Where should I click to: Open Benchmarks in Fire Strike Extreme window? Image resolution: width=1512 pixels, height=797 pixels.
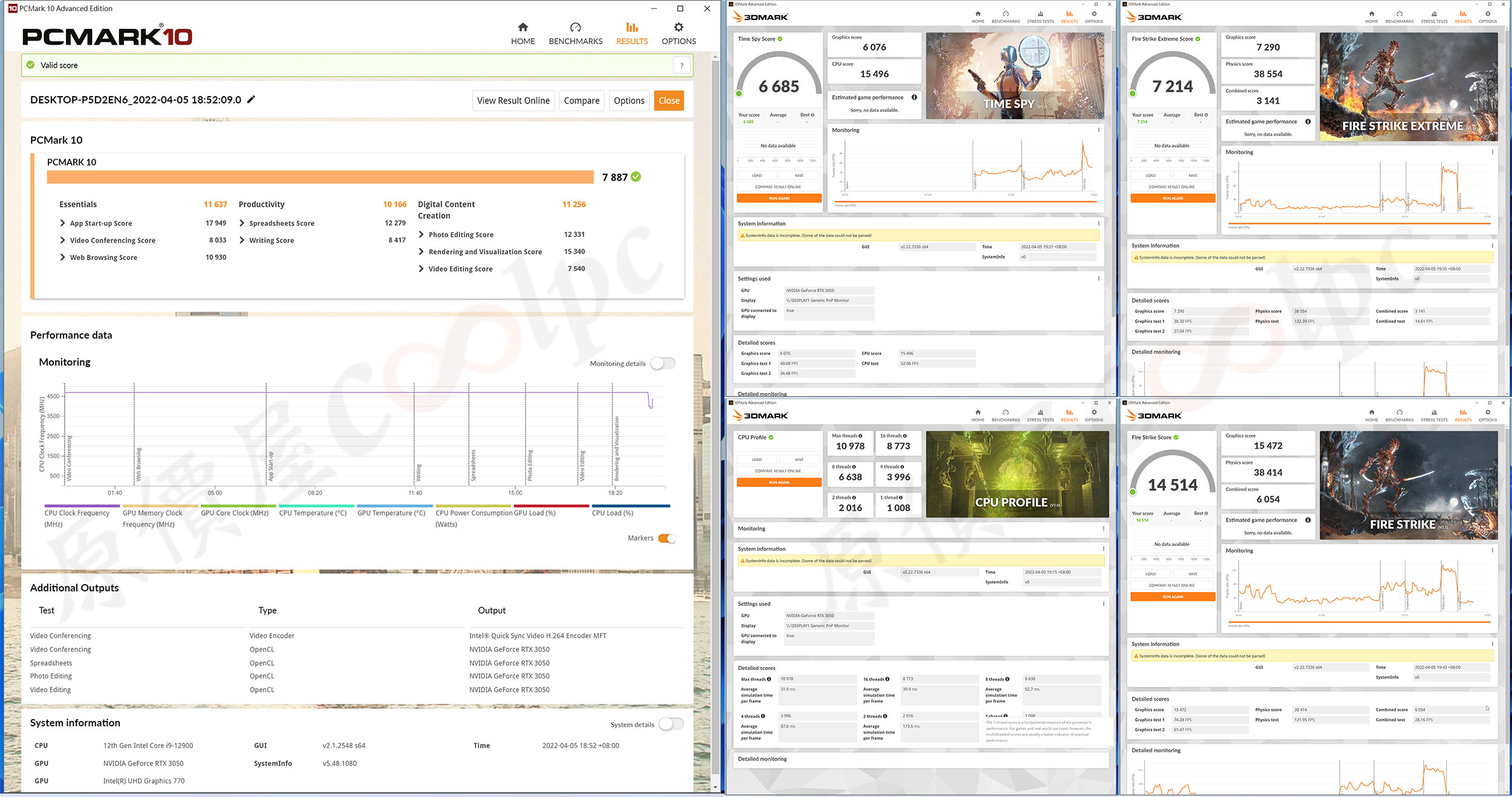pyautogui.click(x=1400, y=17)
